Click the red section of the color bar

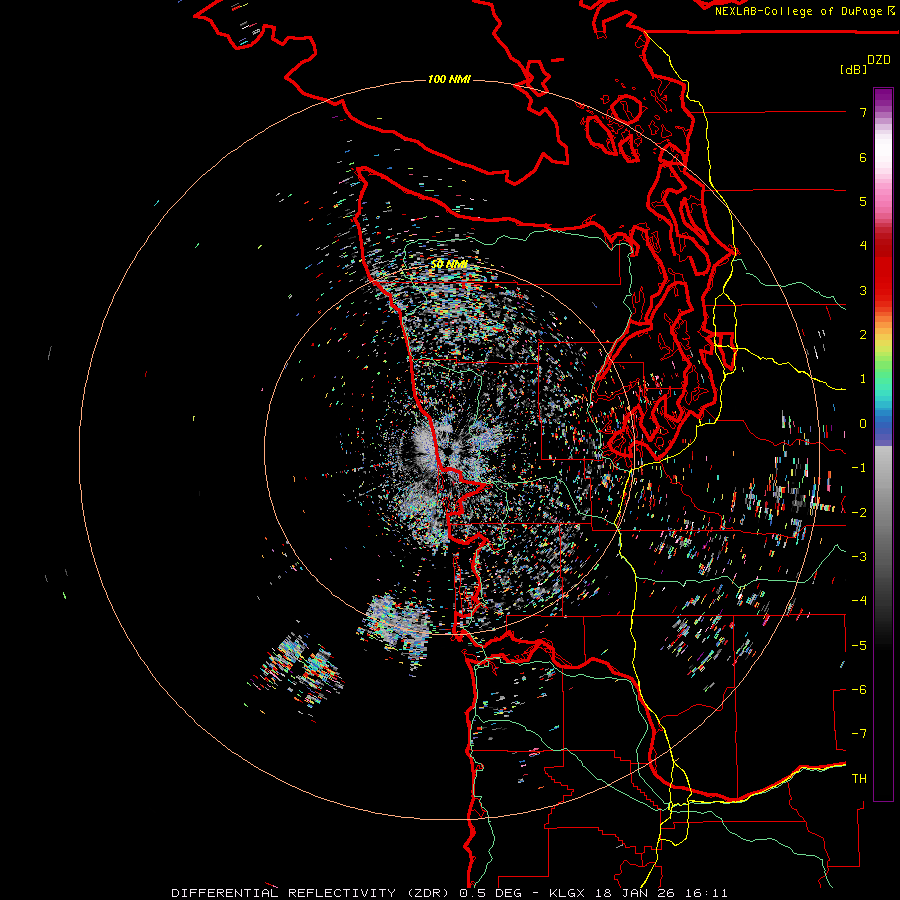point(883,270)
